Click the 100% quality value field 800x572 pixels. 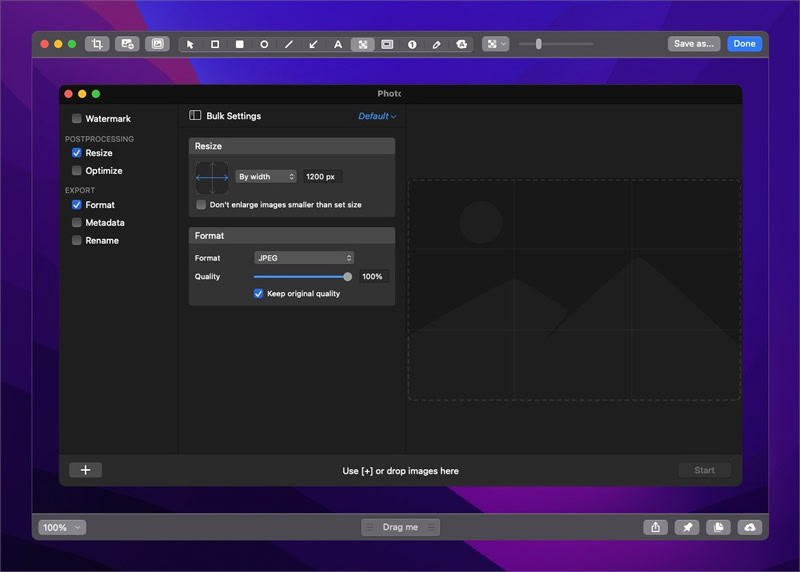373,277
